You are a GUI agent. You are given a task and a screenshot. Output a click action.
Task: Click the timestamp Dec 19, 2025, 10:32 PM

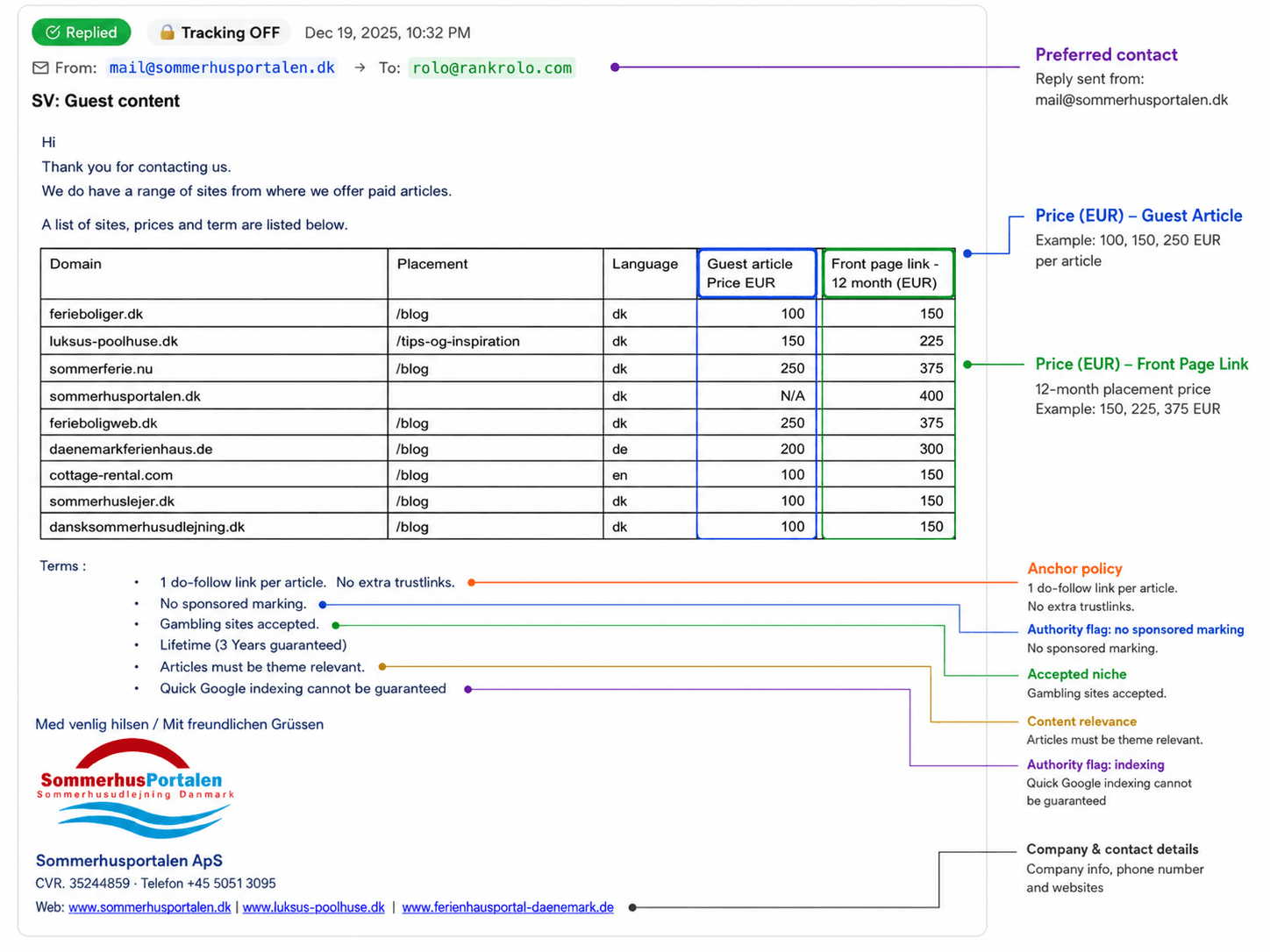point(388,32)
